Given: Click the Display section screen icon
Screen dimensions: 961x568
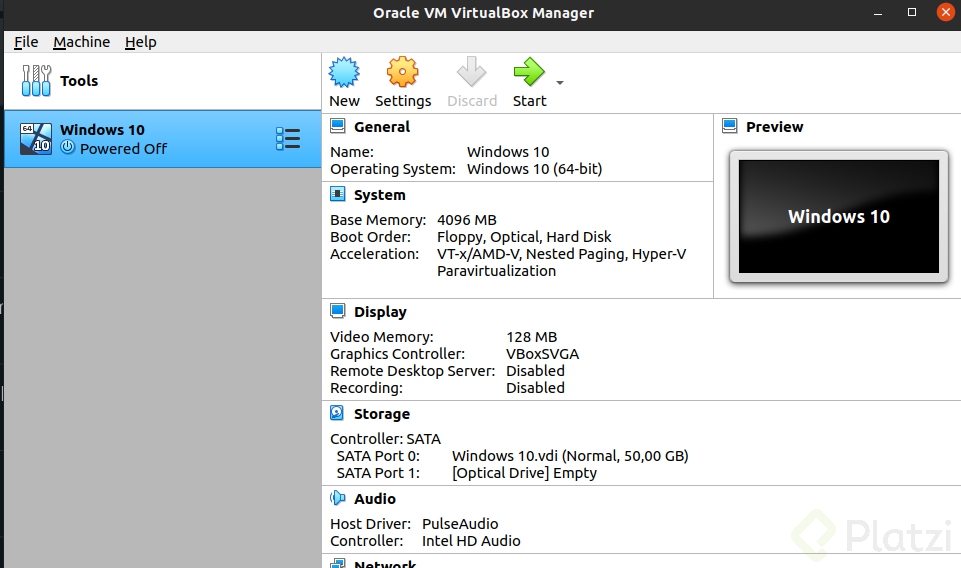Looking at the screenshot, I should click(x=338, y=311).
